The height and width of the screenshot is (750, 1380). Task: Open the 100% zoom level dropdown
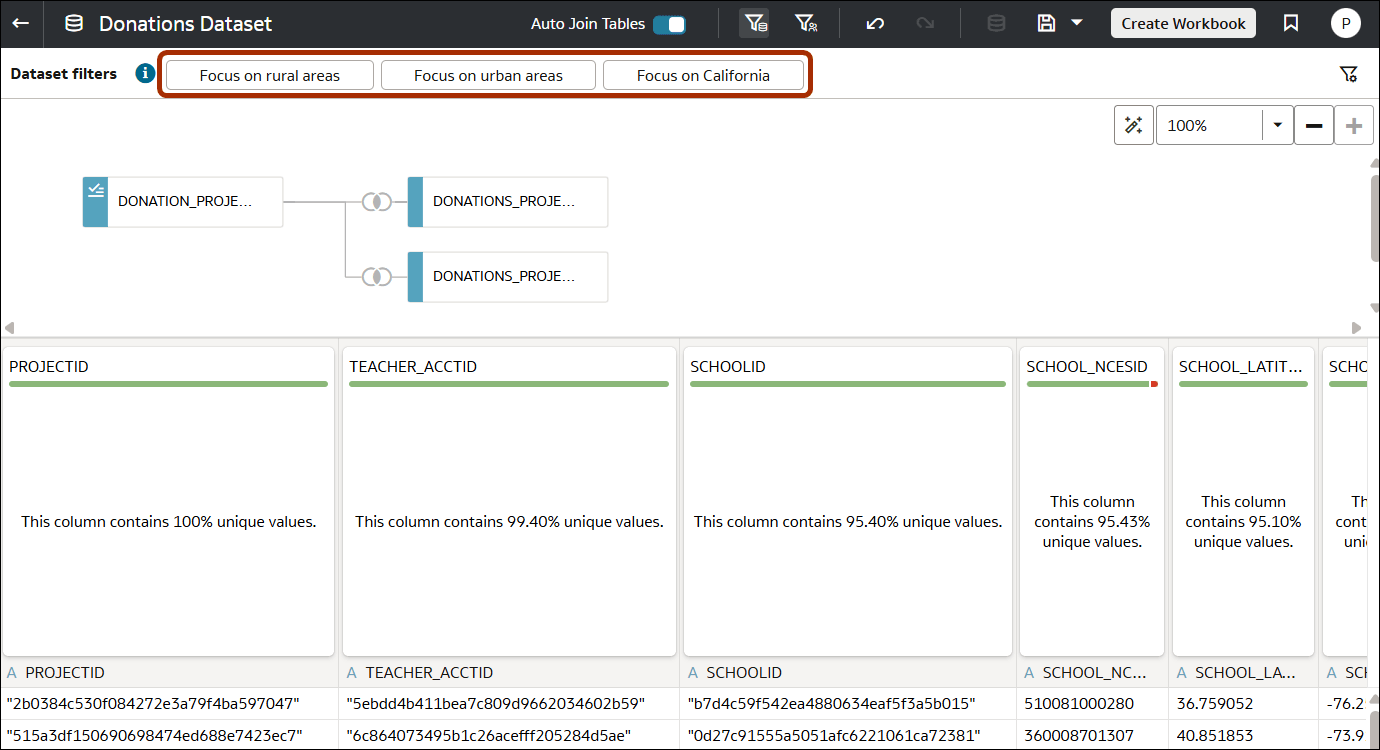(1277, 124)
